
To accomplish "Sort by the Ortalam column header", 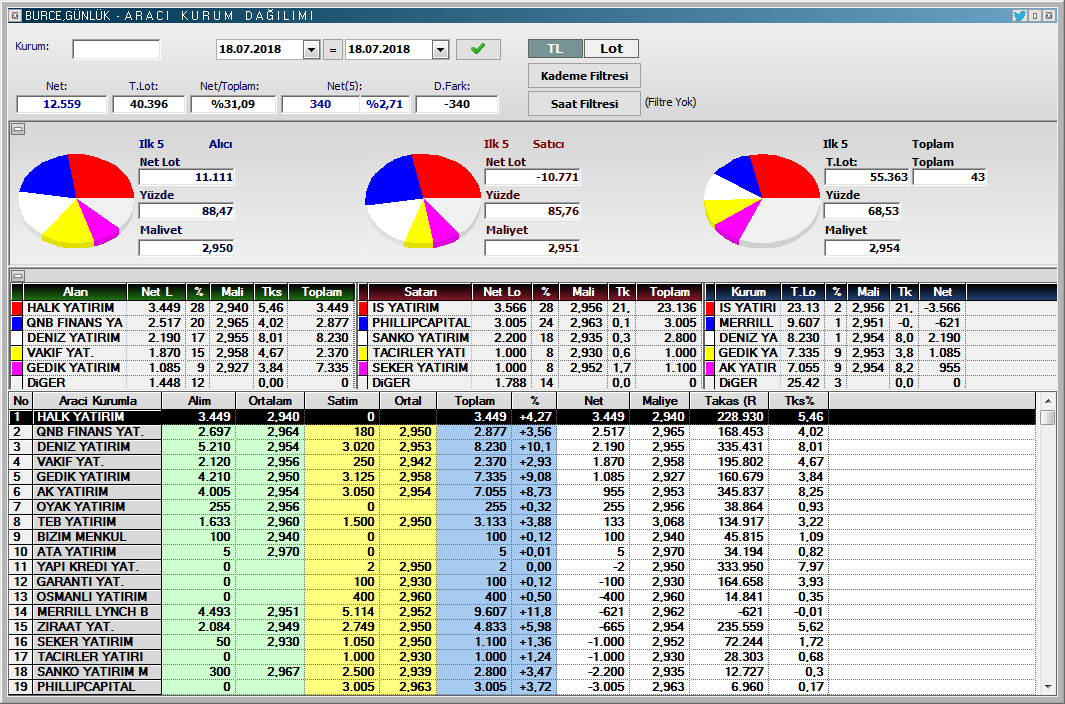I will [x=270, y=401].
